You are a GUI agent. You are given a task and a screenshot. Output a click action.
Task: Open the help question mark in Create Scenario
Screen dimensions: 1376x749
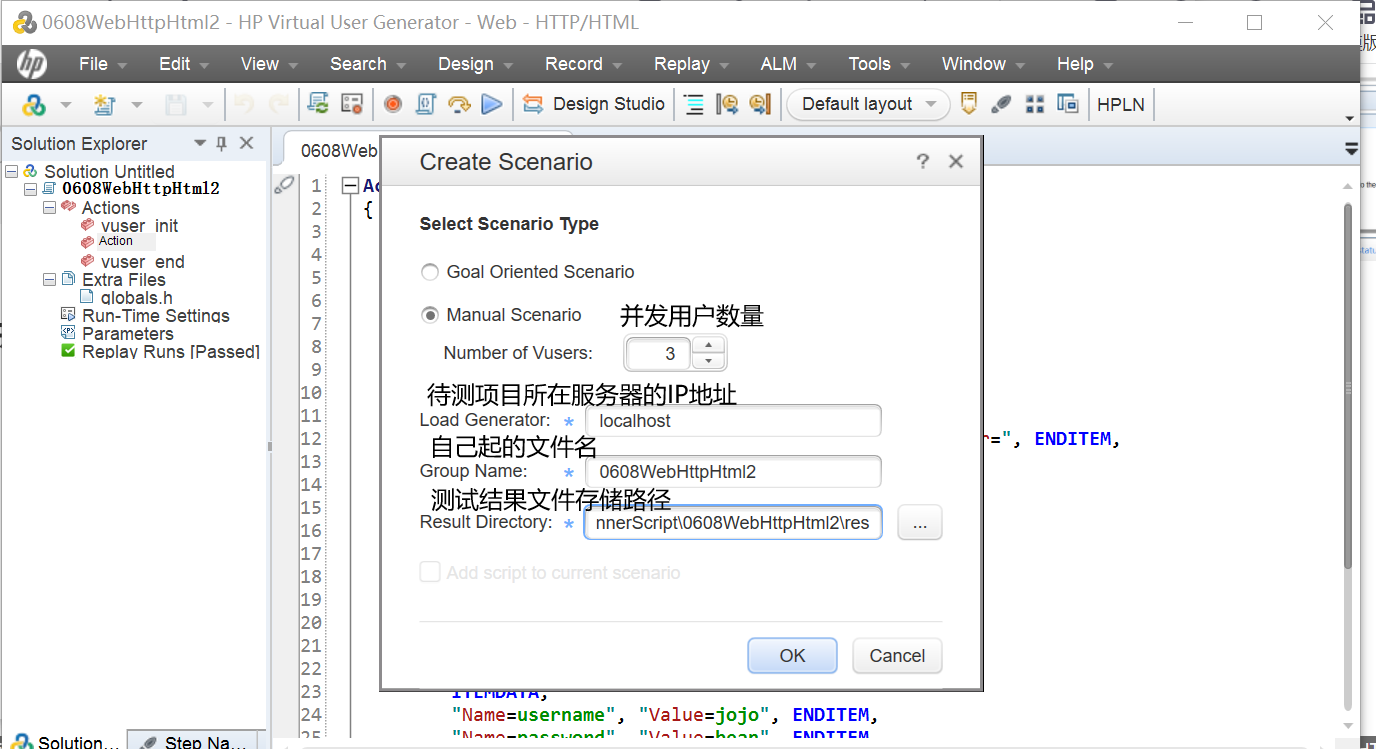pyautogui.click(x=923, y=161)
